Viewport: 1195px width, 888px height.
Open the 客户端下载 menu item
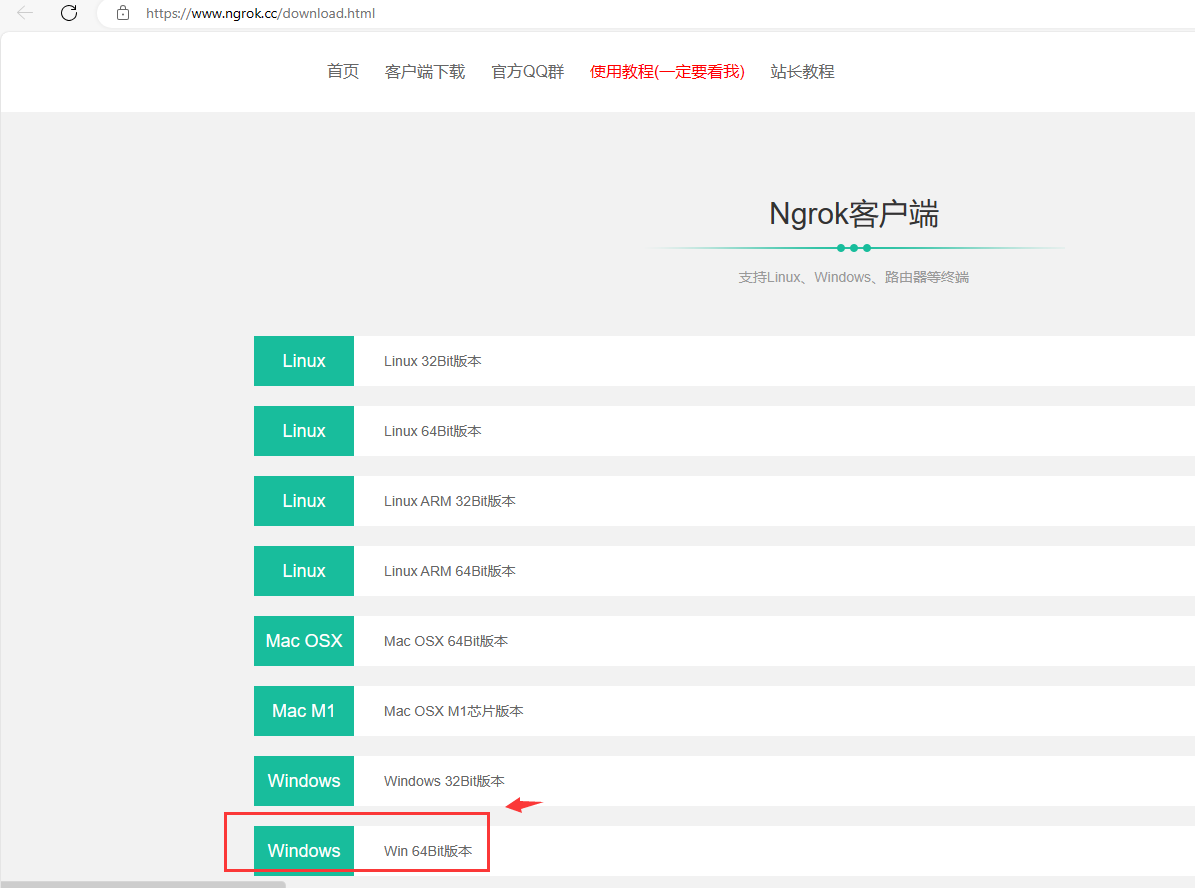click(424, 72)
